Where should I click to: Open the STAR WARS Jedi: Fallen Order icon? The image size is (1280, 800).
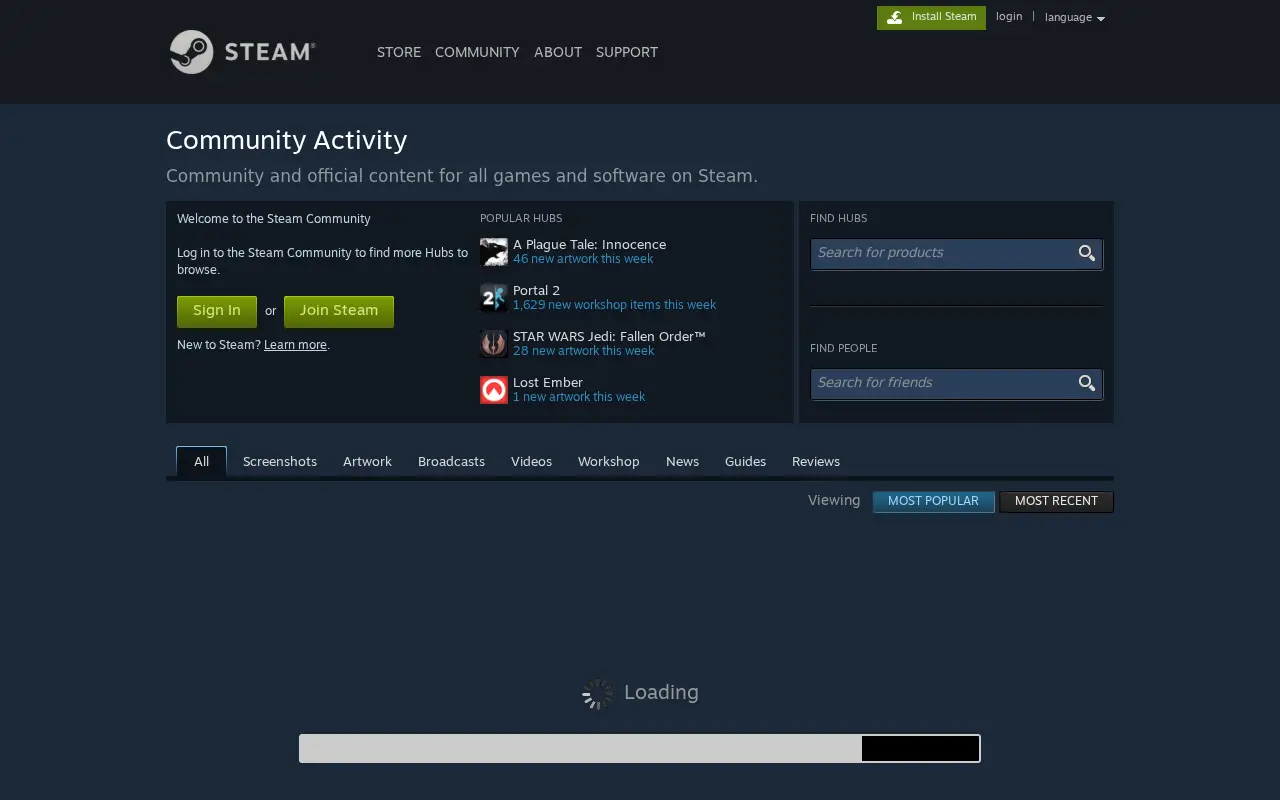click(x=494, y=344)
